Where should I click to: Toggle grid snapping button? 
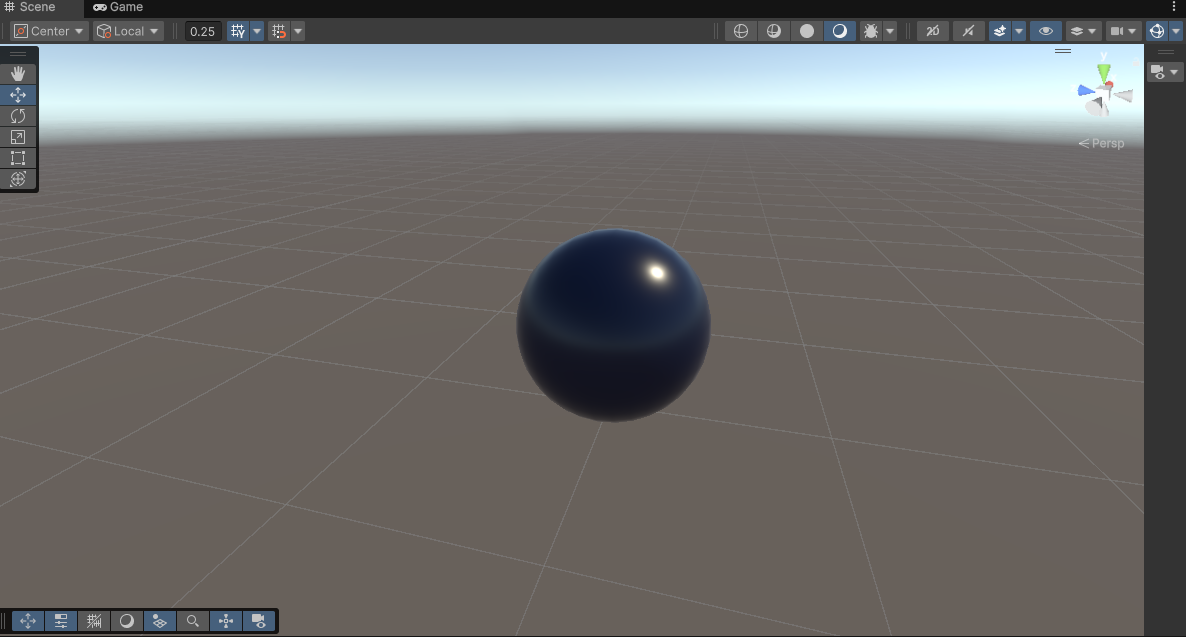tap(279, 31)
